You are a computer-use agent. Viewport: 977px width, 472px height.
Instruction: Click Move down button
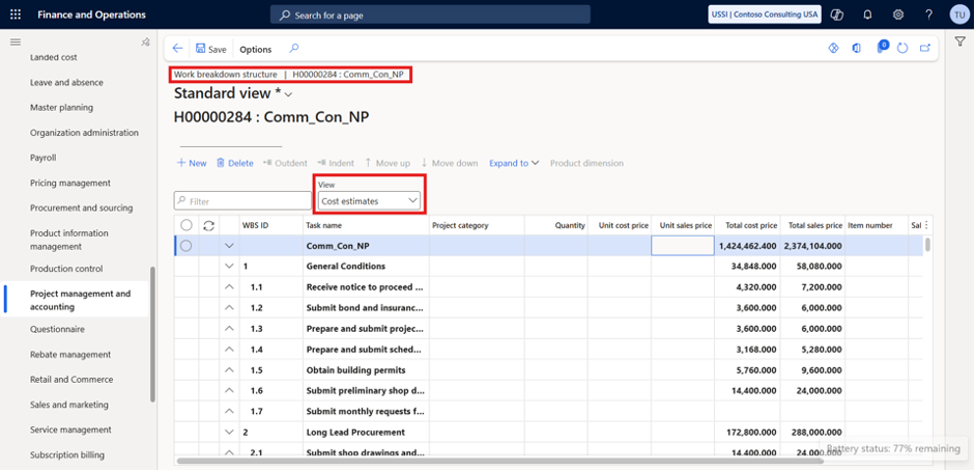pos(449,163)
